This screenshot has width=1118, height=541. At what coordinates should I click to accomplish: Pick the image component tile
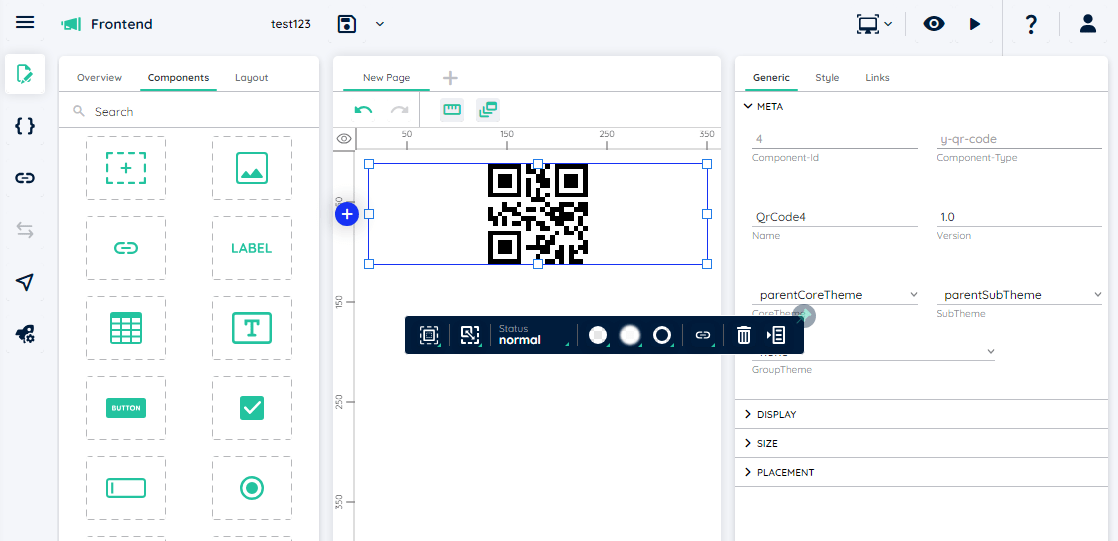[x=252, y=168]
